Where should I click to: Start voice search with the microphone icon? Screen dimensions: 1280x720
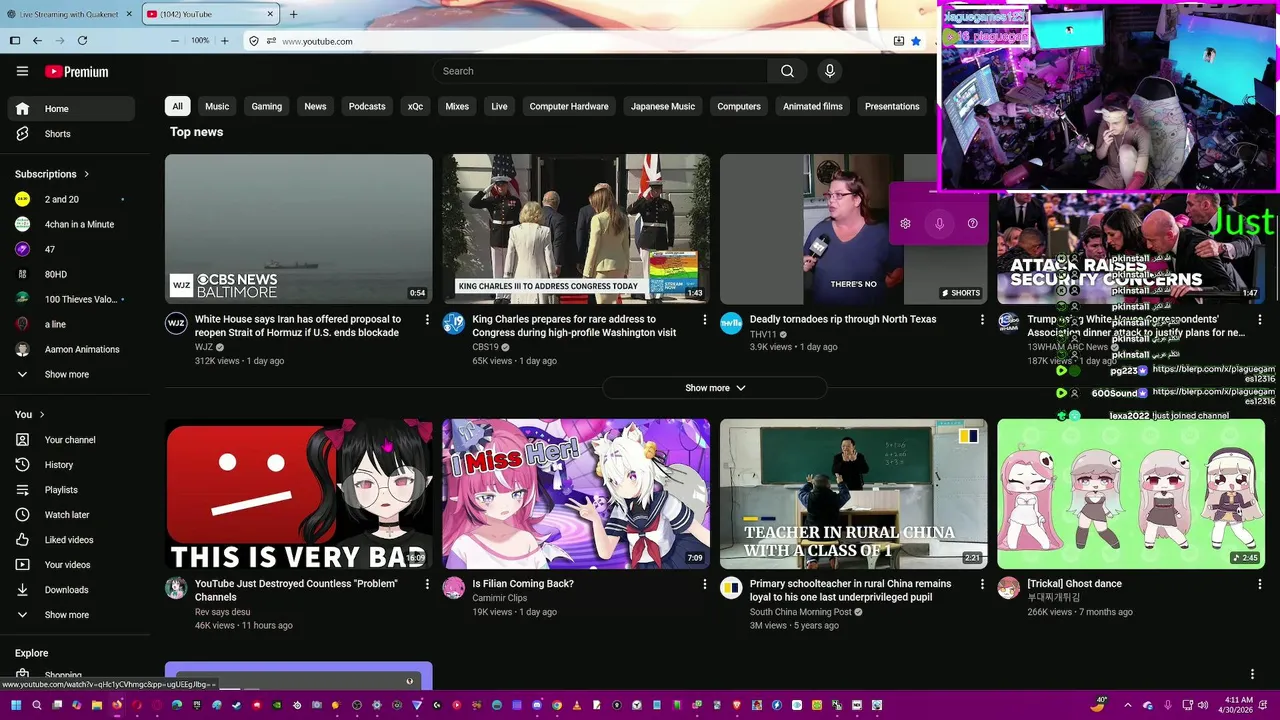click(x=829, y=71)
